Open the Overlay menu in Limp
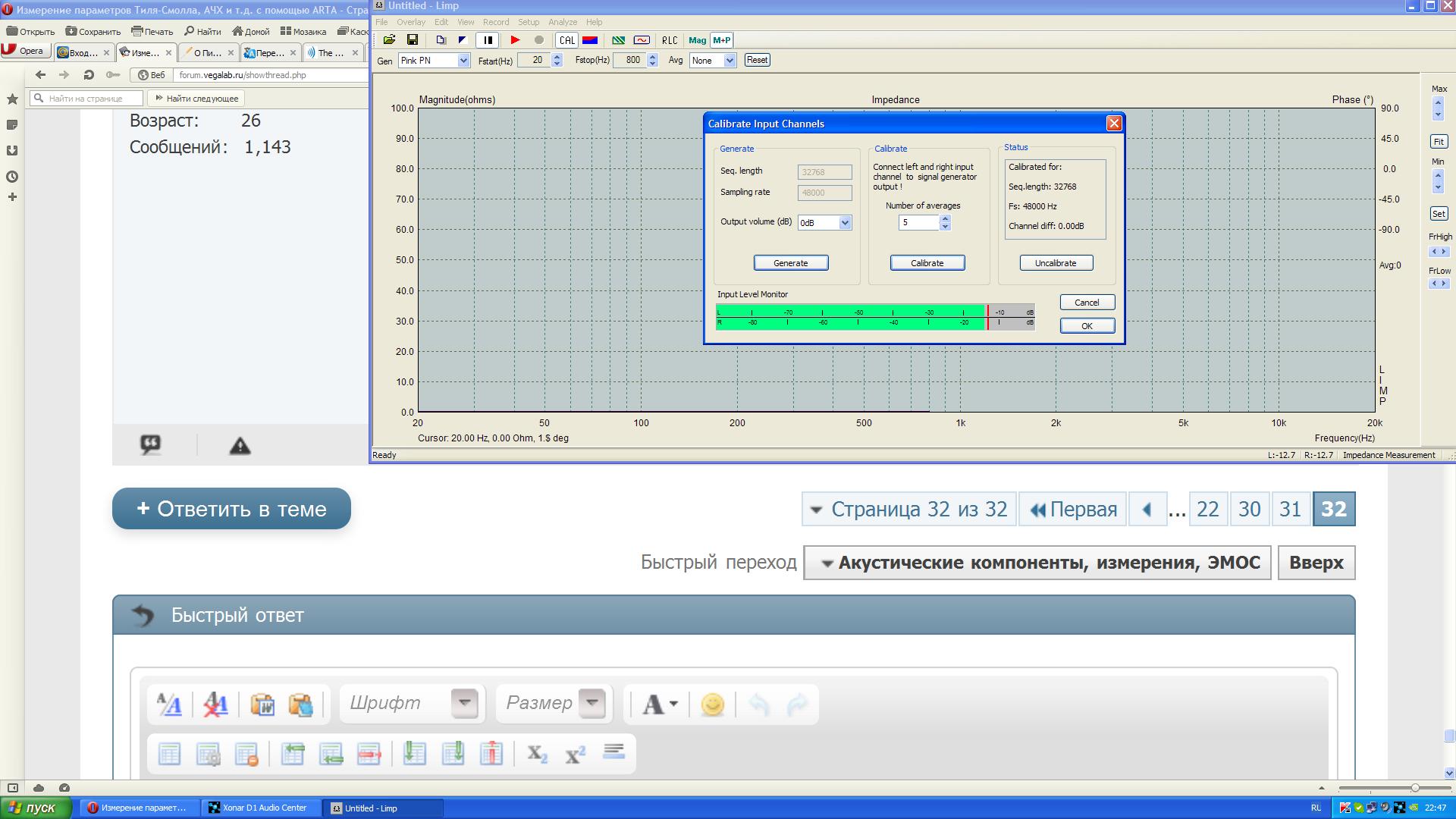 411,22
